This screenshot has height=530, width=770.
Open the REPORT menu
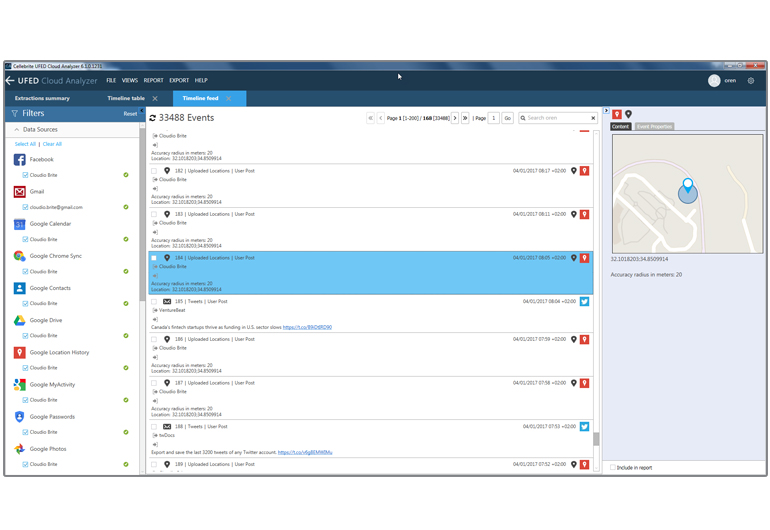153,80
